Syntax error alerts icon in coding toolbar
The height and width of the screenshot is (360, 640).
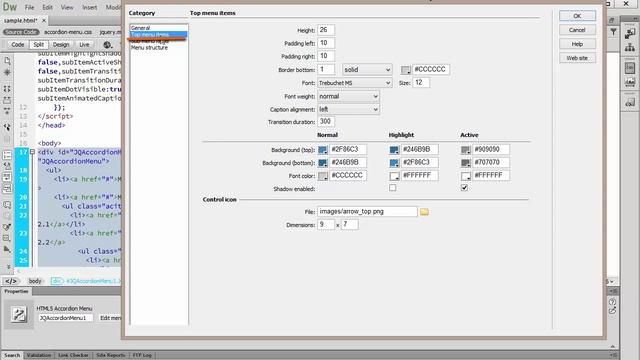(7, 188)
